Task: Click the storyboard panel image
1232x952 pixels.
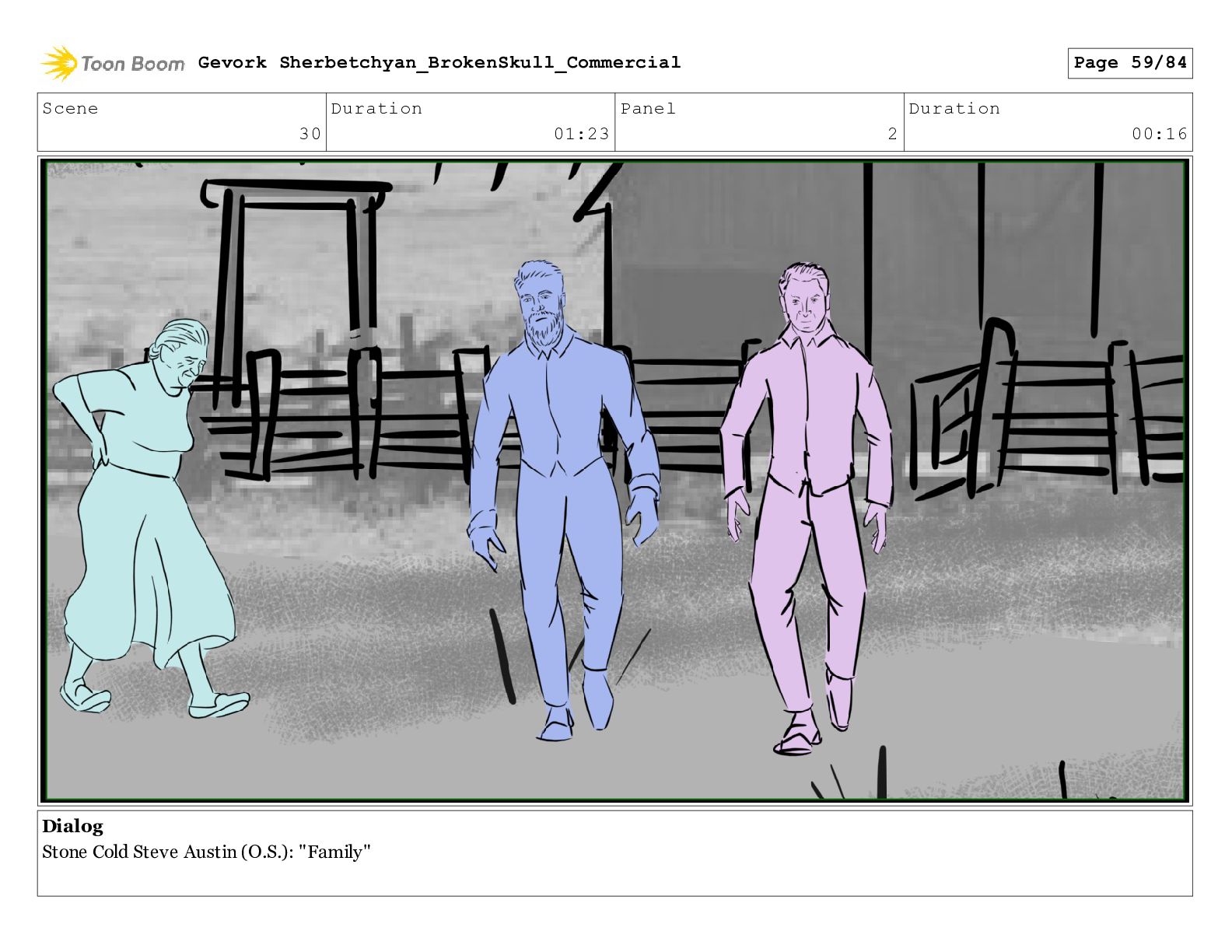Action: (x=615, y=481)
